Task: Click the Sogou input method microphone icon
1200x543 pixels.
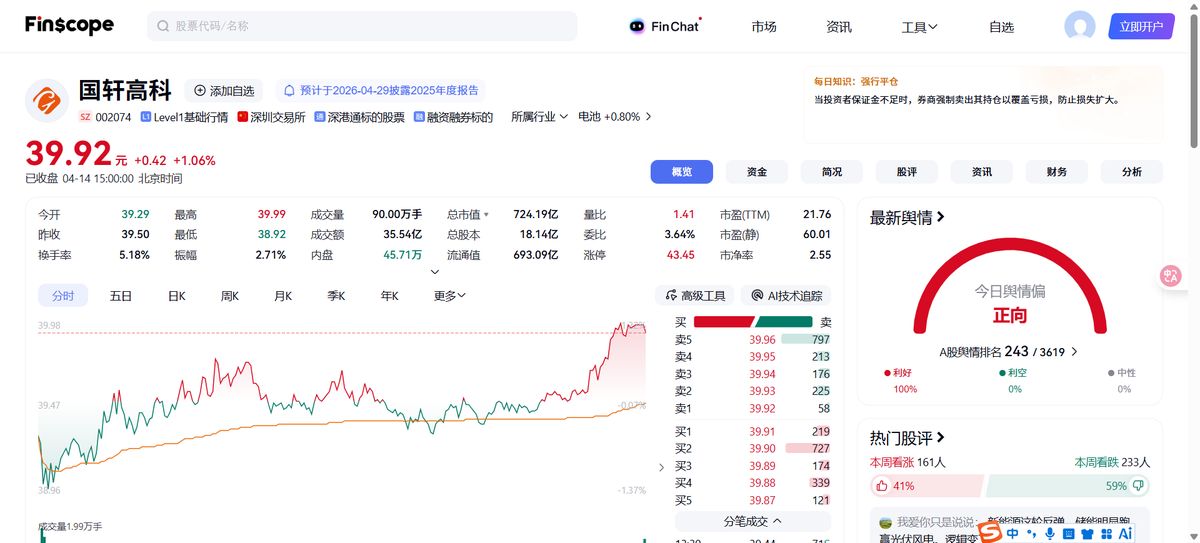Action: pos(1049,534)
